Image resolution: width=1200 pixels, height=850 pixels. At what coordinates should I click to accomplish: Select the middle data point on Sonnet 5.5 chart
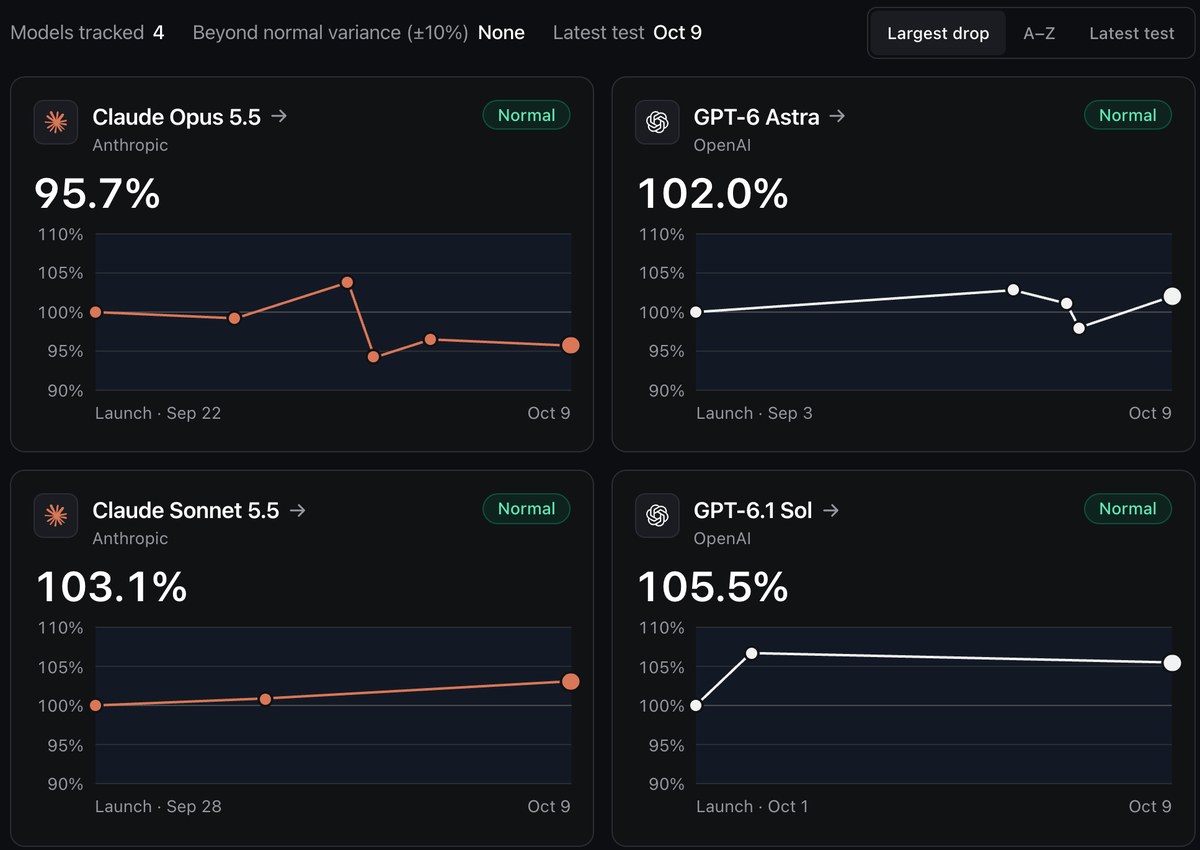click(265, 699)
